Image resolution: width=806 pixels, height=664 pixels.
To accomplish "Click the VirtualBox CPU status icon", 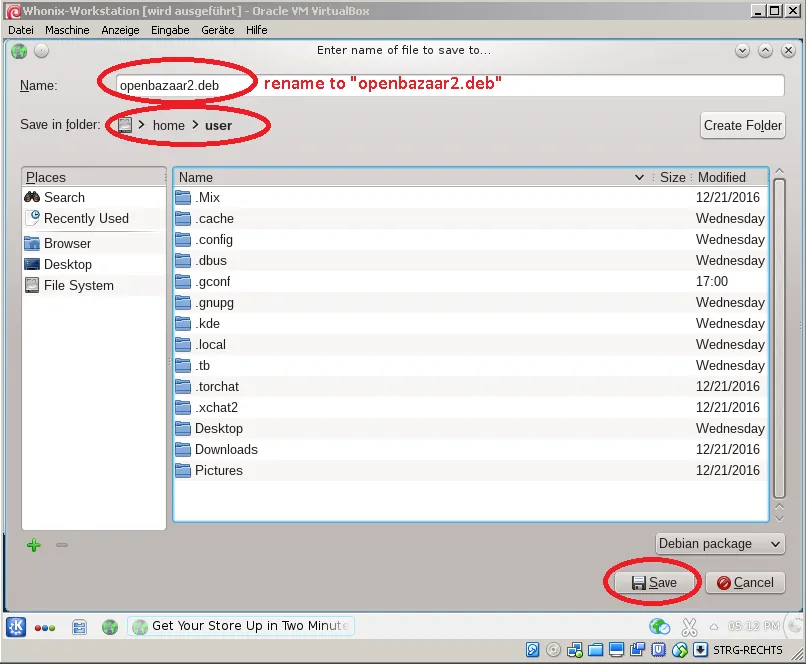I will [658, 650].
